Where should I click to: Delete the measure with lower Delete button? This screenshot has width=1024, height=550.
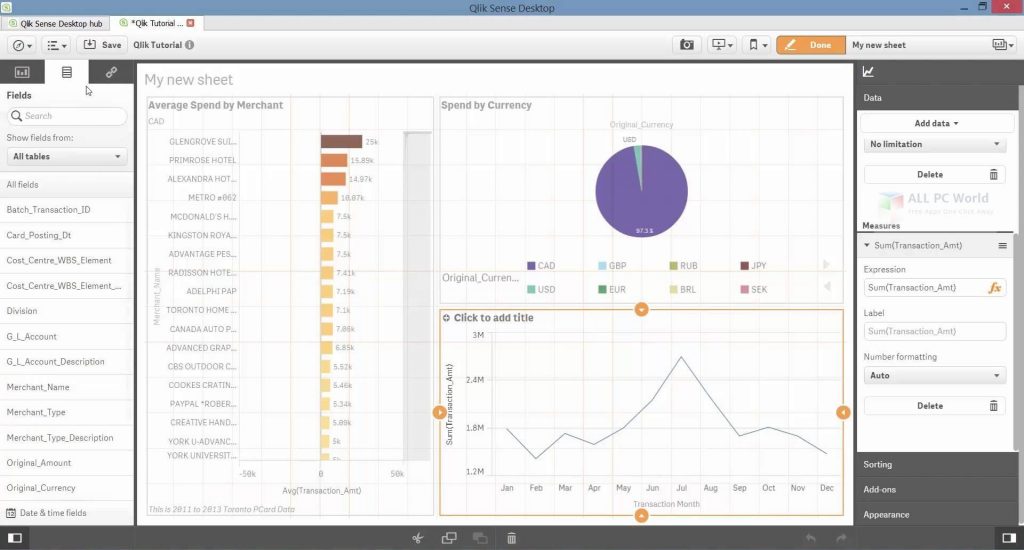click(x=935, y=406)
